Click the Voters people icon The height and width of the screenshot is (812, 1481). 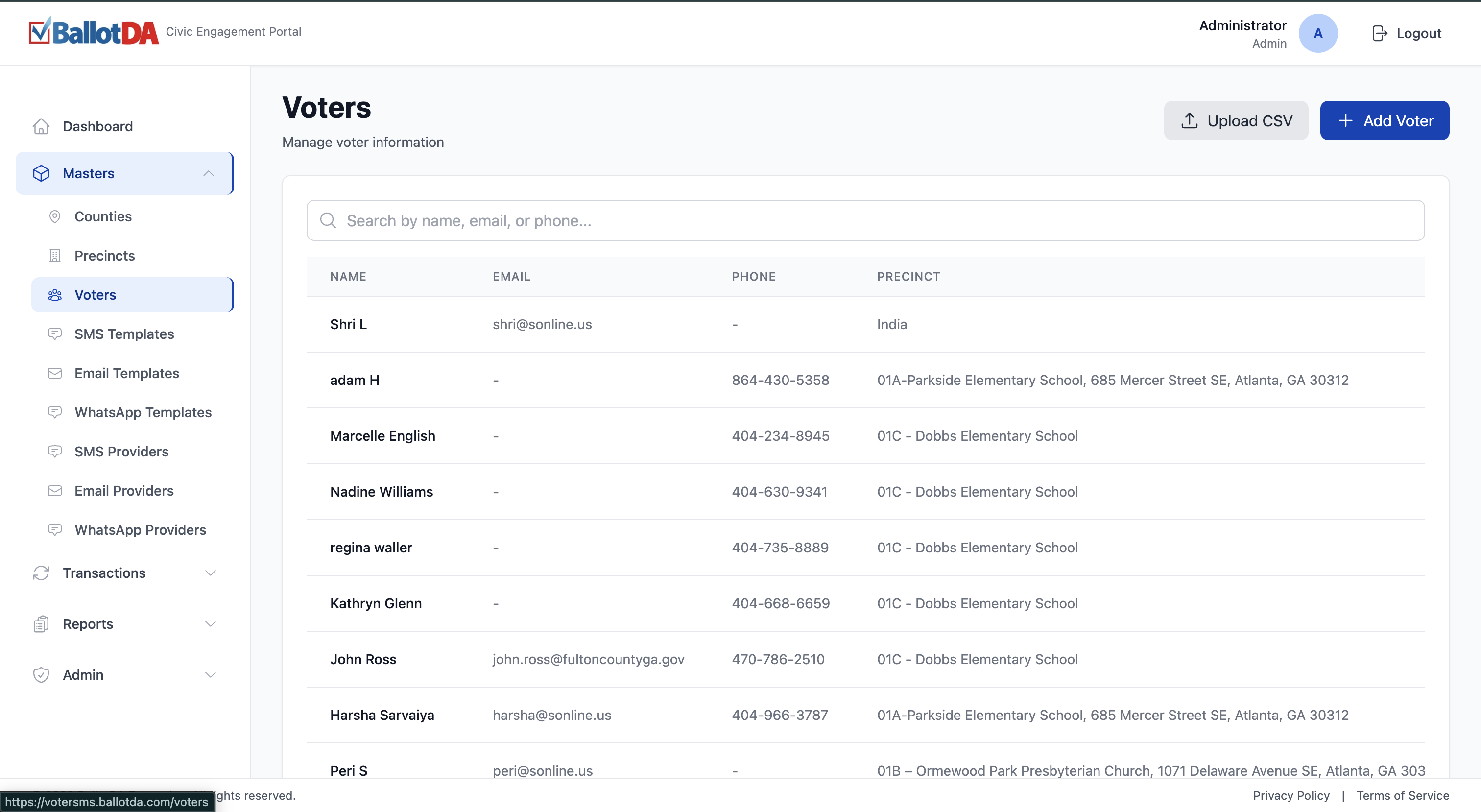(x=55, y=294)
